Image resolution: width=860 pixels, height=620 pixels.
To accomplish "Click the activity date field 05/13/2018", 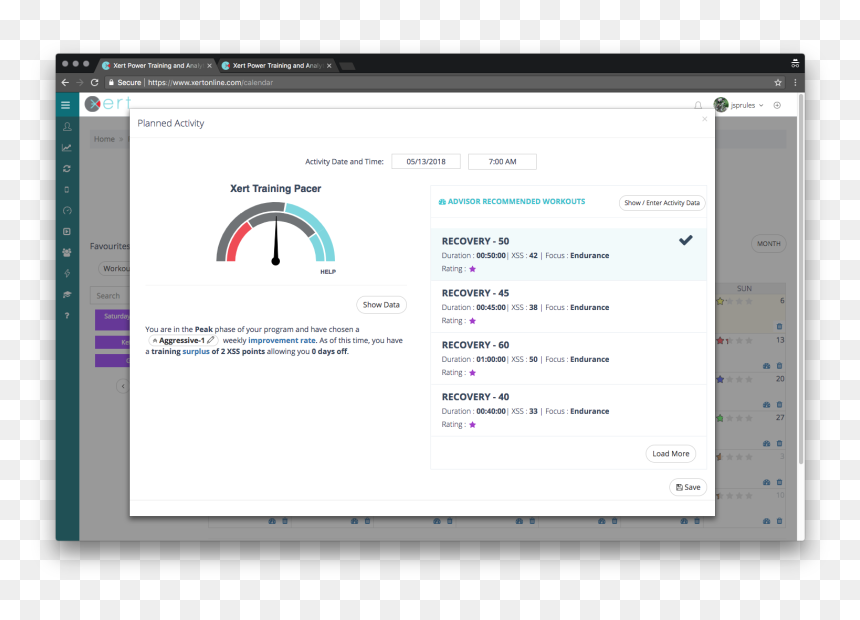I will coord(426,161).
